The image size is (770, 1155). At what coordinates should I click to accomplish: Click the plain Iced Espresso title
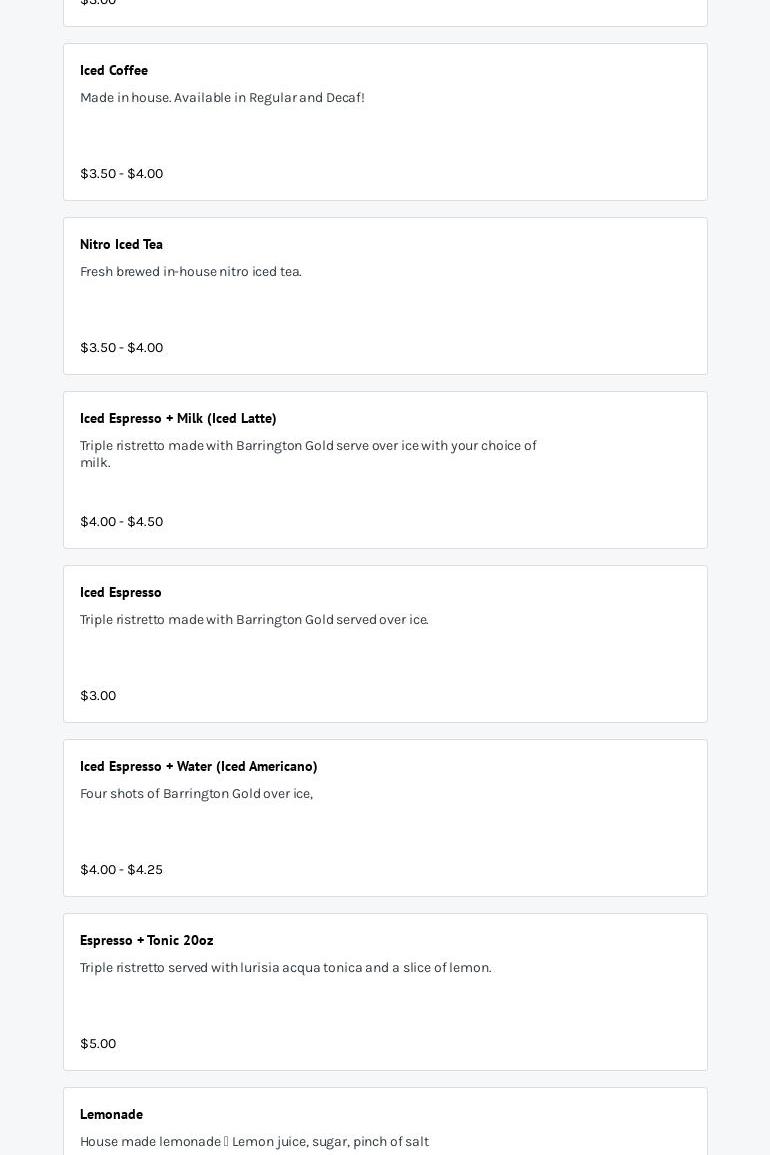(x=121, y=592)
